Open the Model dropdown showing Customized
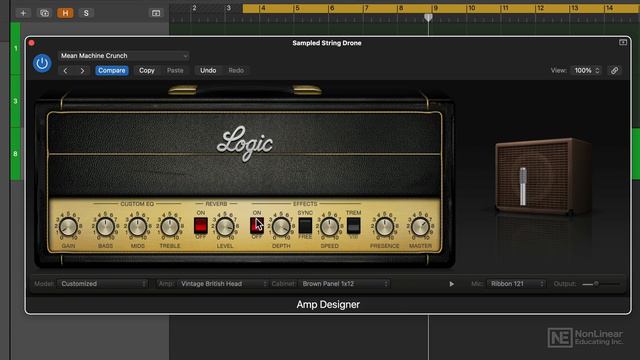Screen dimensions: 640x360 click(102, 284)
